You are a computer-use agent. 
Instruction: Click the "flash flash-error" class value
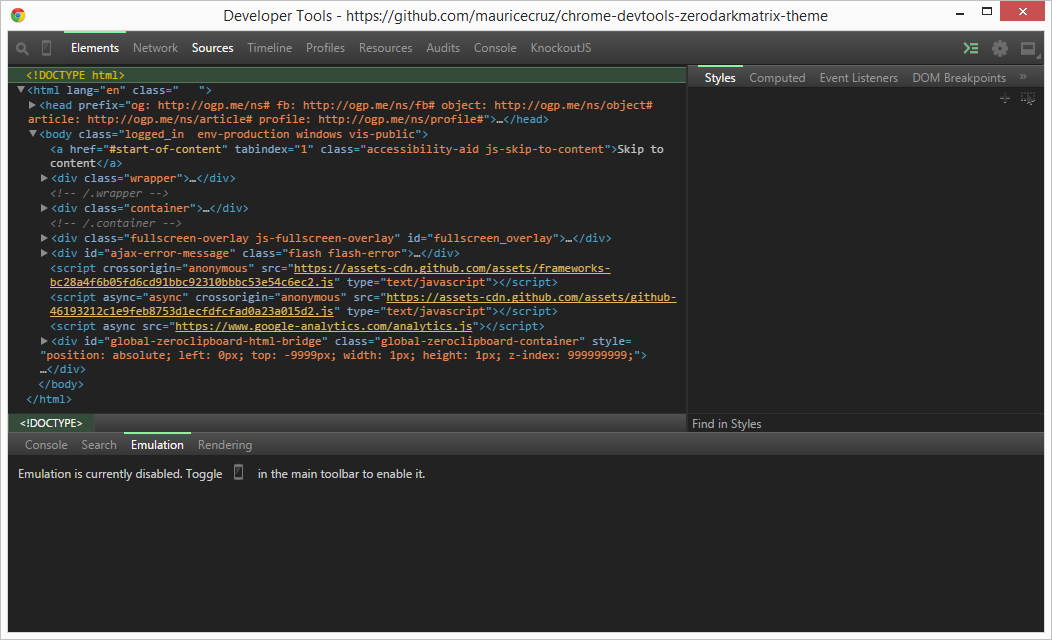pyautogui.click(x=345, y=253)
